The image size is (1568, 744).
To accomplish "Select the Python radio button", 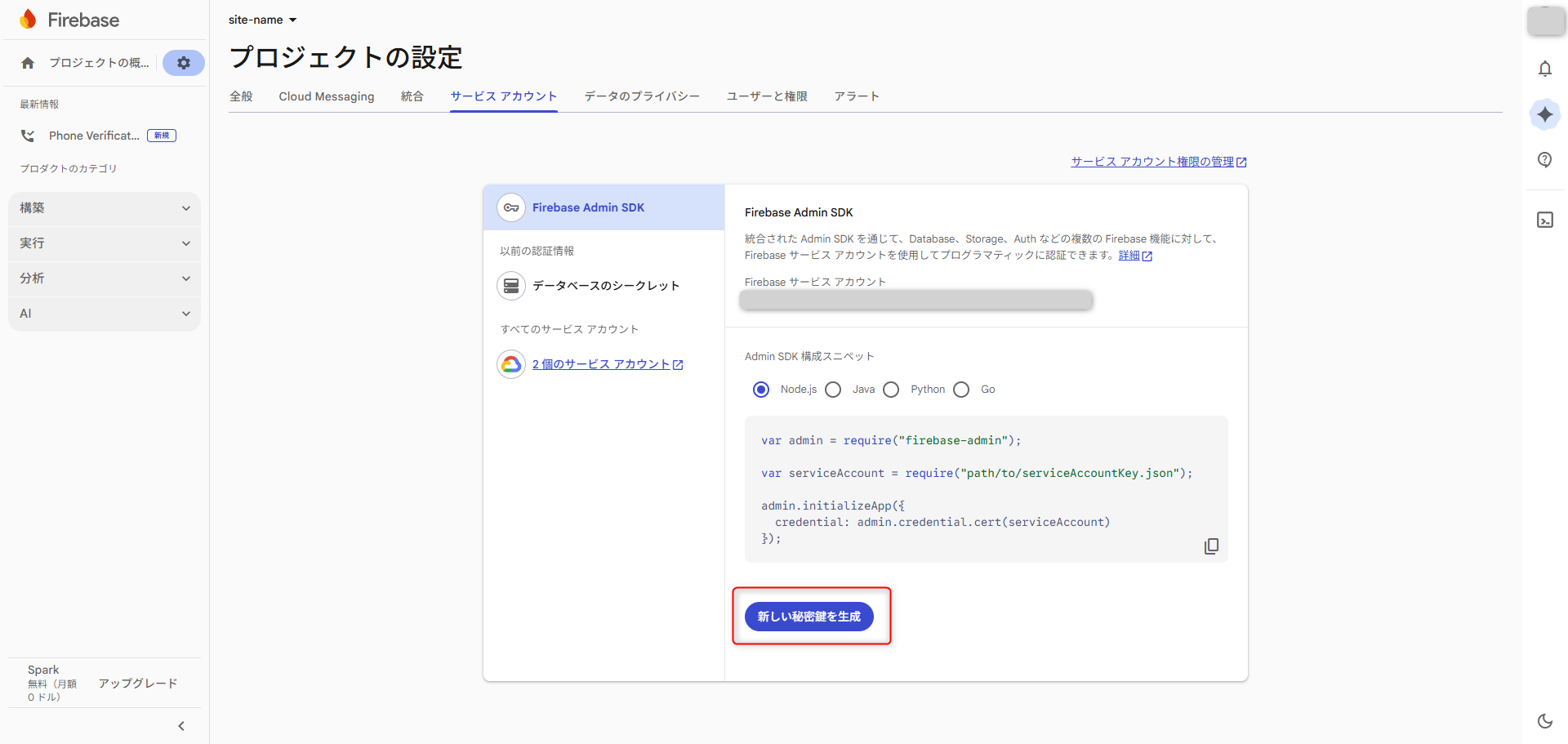I will [x=891, y=390].
